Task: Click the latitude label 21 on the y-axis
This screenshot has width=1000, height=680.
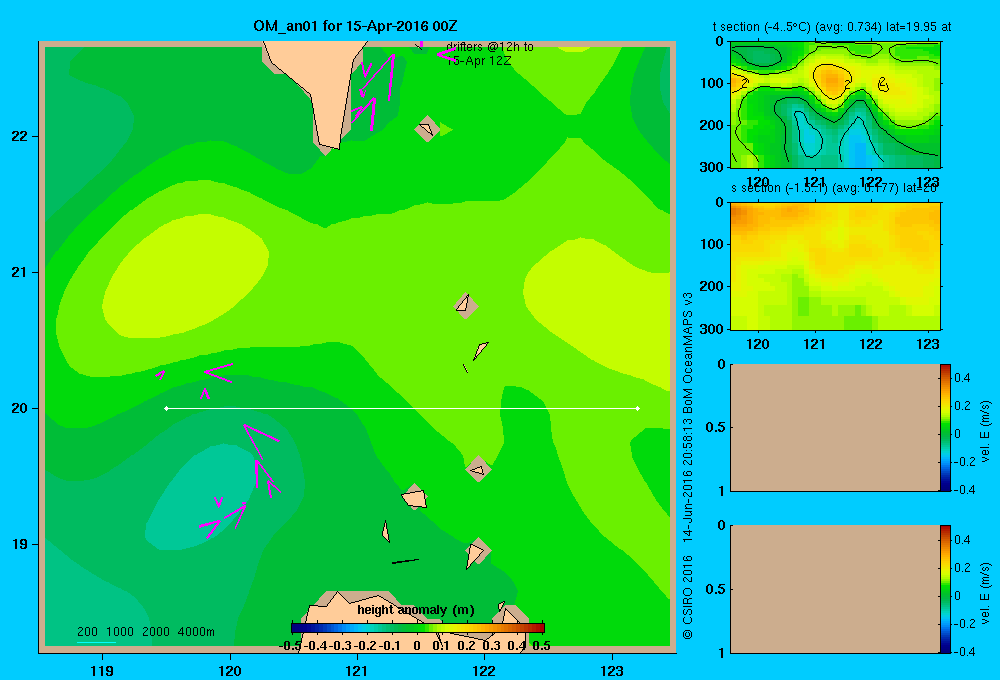Action: (x=19, y=272)
